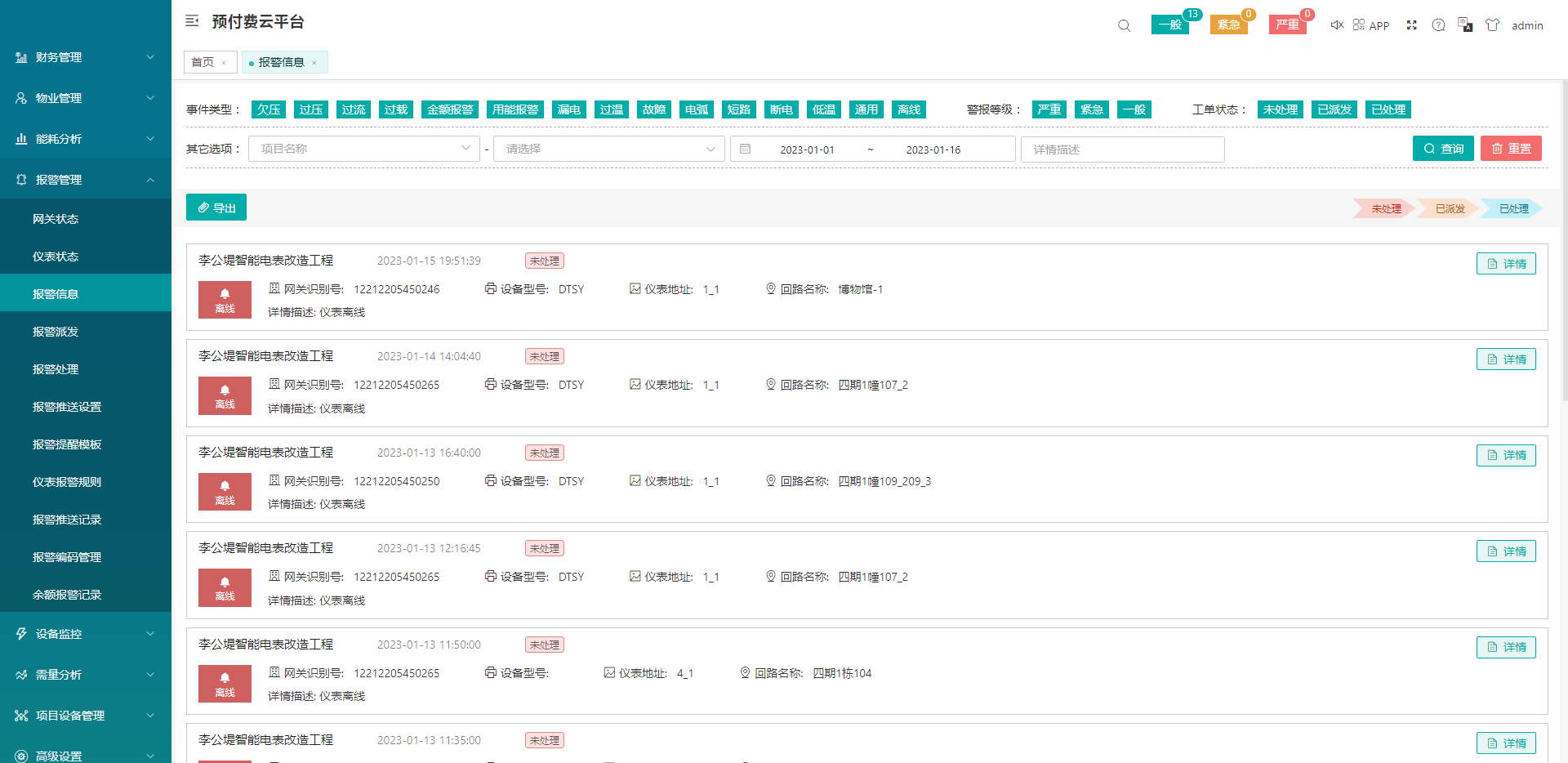Click the 需量分析 trend icon
Image resolution: width=1568 pixels, height=763 pixels.
point(21,675)
